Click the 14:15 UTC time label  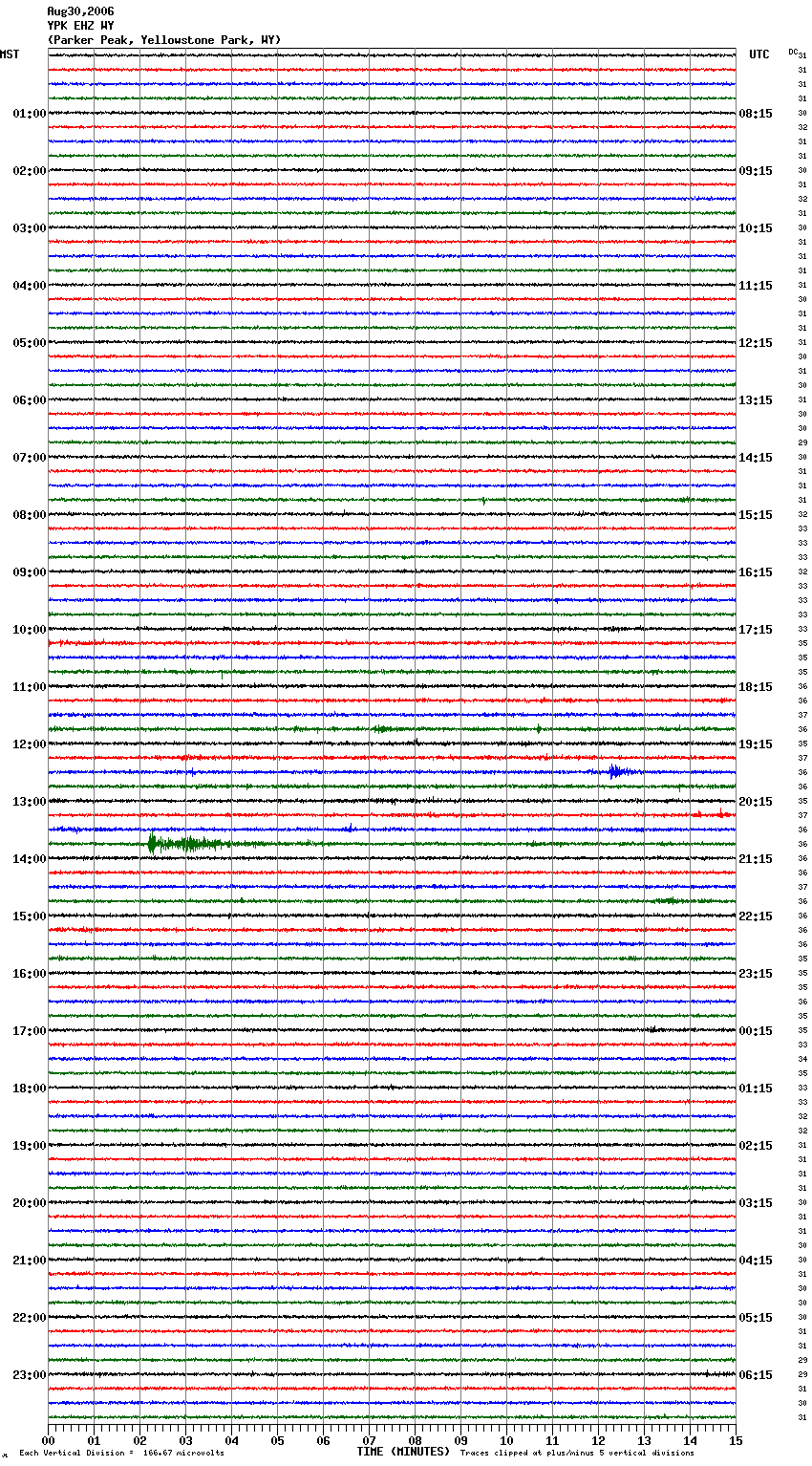tap(756, 458)
